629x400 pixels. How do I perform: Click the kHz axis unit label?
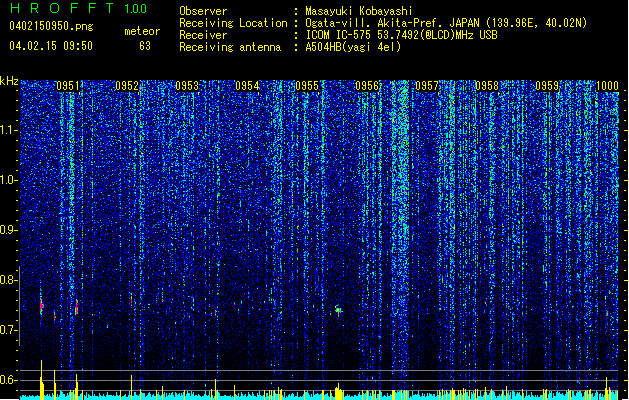[x=9, y=81]
